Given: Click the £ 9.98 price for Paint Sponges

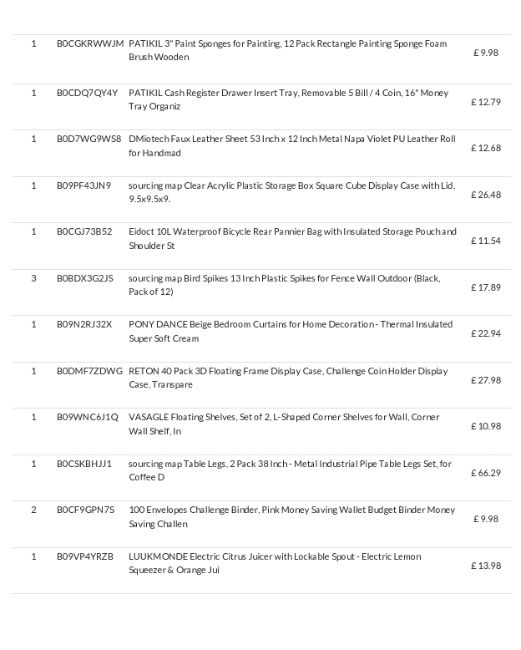Looking at the screenshot, I should point(486,53).
